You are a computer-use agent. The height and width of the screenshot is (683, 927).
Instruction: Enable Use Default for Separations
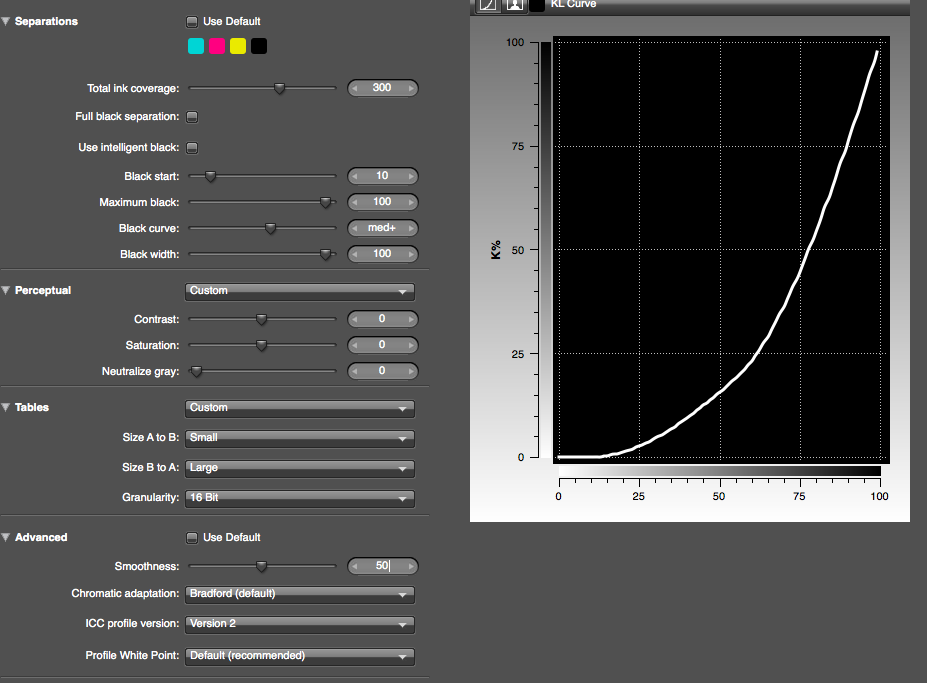(192, 21)
